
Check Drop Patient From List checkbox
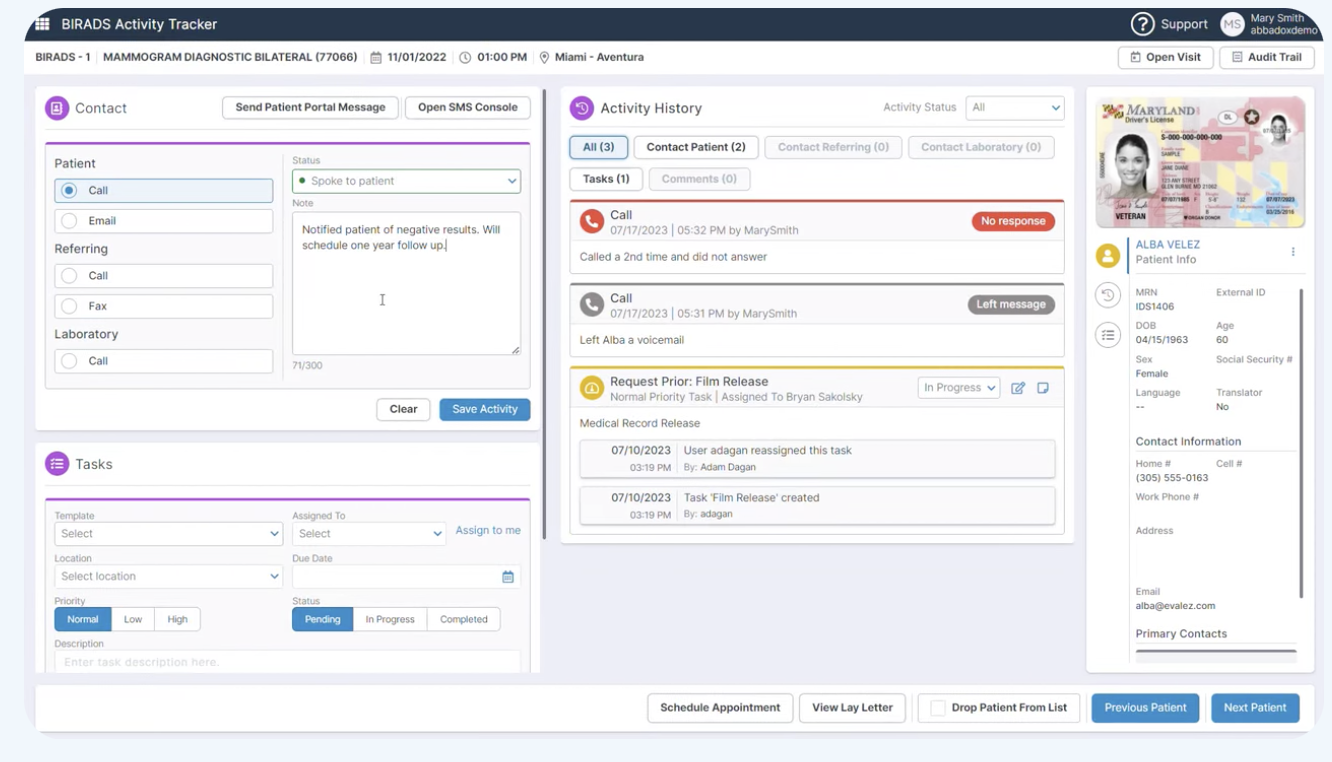(938, 708)
